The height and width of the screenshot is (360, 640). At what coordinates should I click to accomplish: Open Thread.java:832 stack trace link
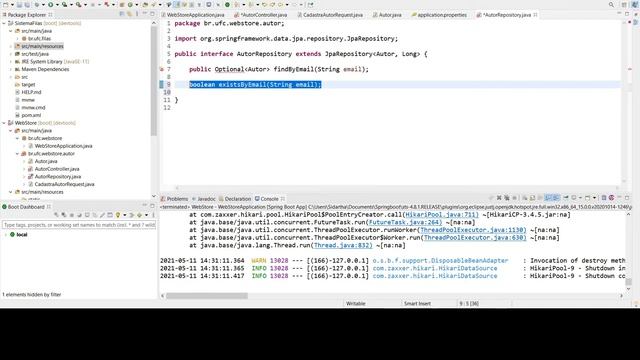tap(342, 245)
